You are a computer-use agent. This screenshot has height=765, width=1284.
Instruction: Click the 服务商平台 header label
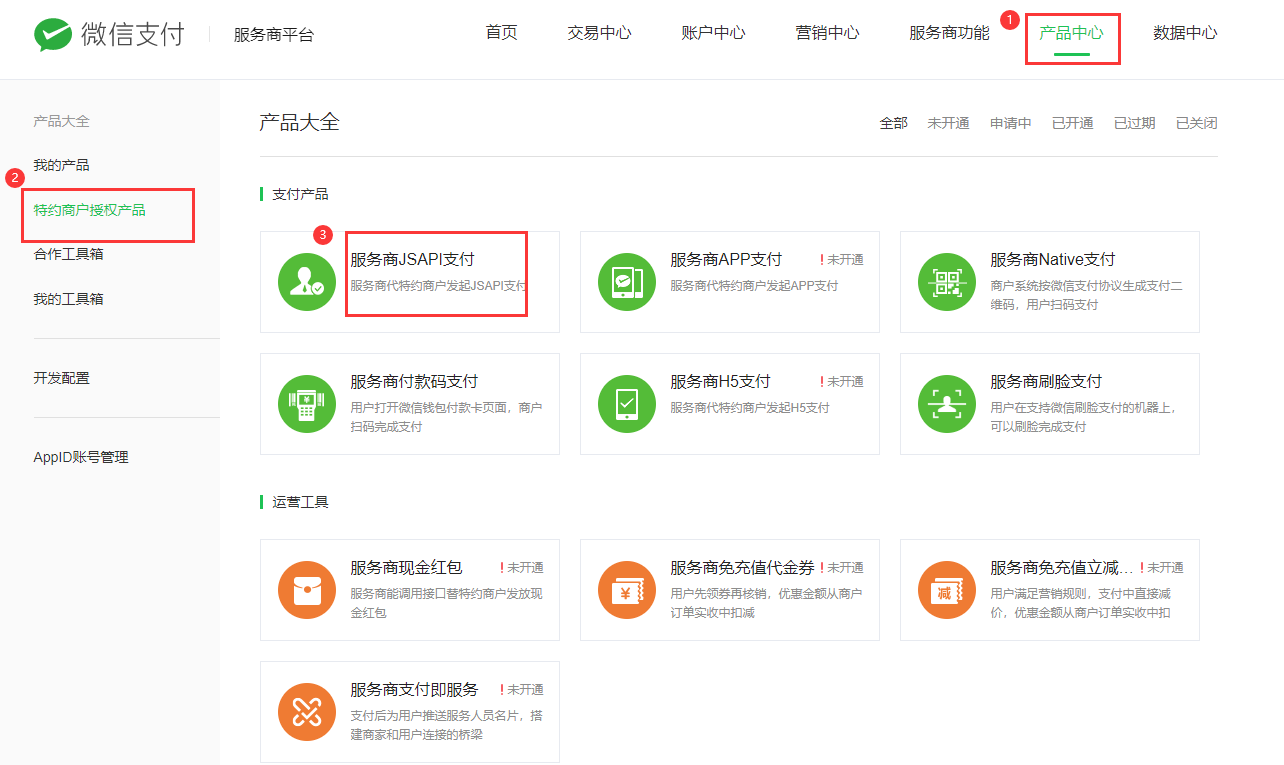coord(273,35)
